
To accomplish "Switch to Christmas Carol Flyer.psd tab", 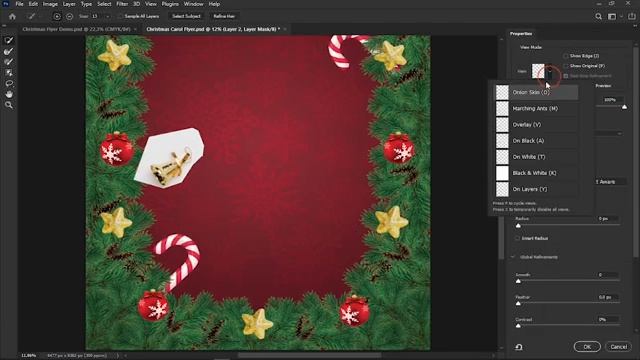I will (x=213, y=29).
